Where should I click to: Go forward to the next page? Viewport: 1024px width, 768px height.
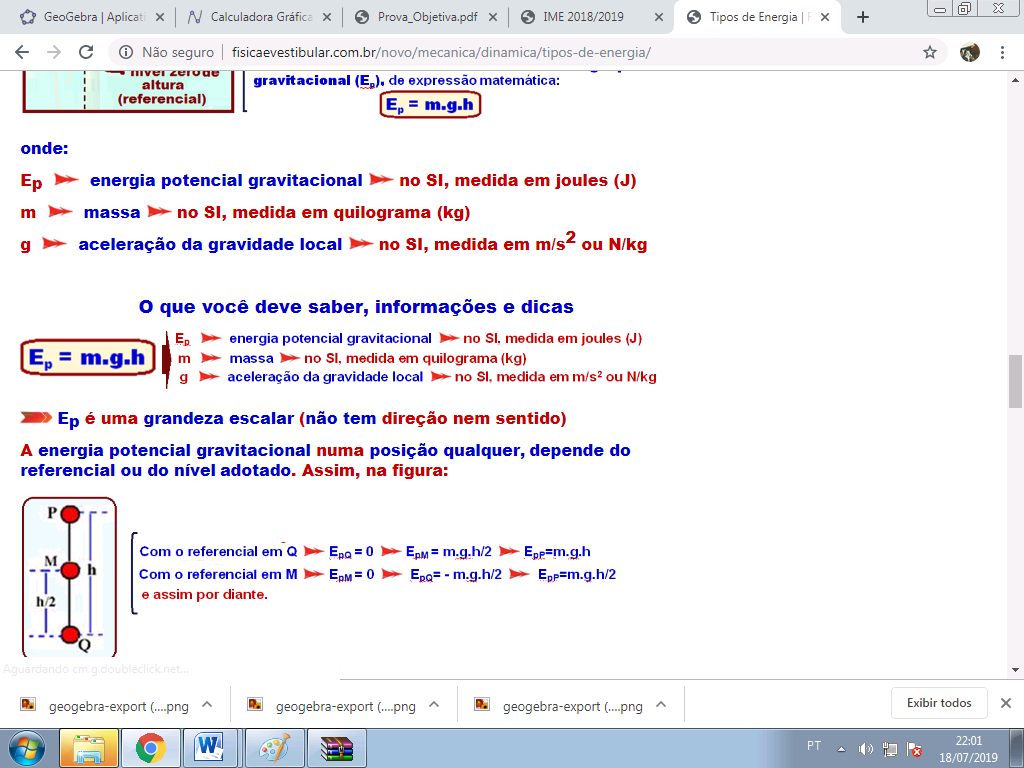point(54,52)
